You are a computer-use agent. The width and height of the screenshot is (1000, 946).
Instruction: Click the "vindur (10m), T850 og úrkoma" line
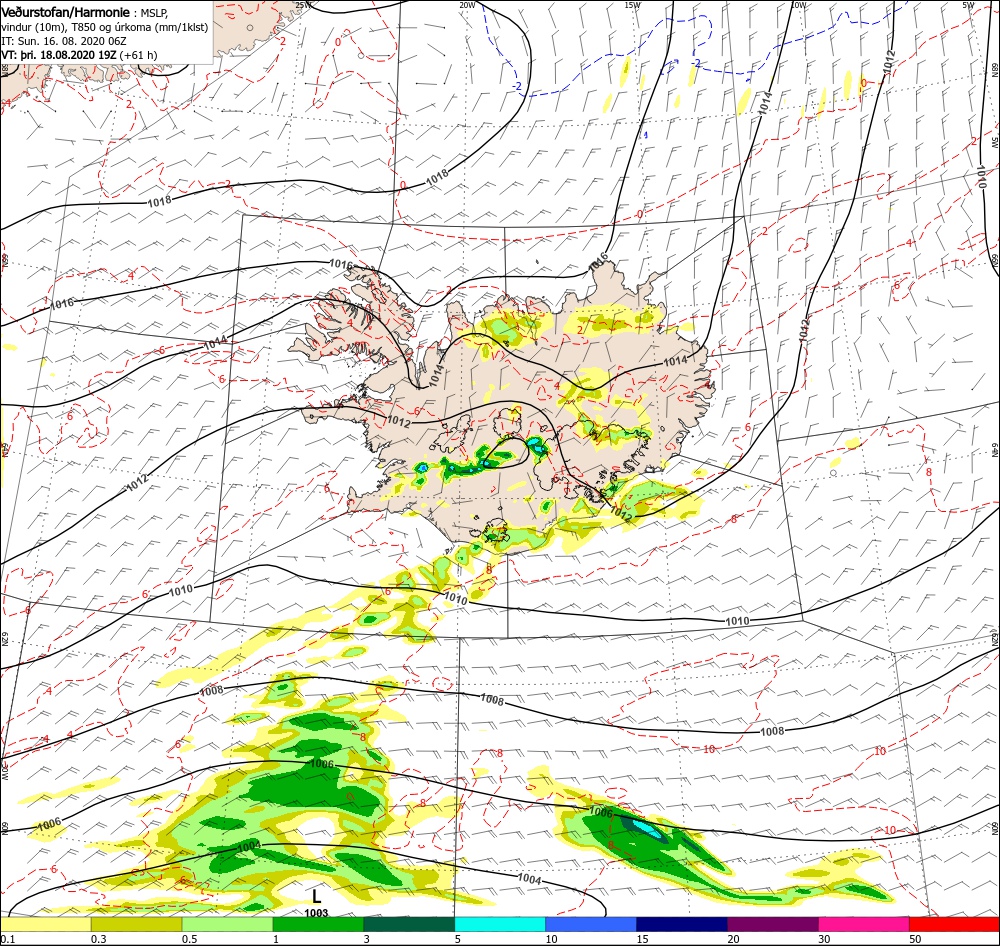coord(75,27)
